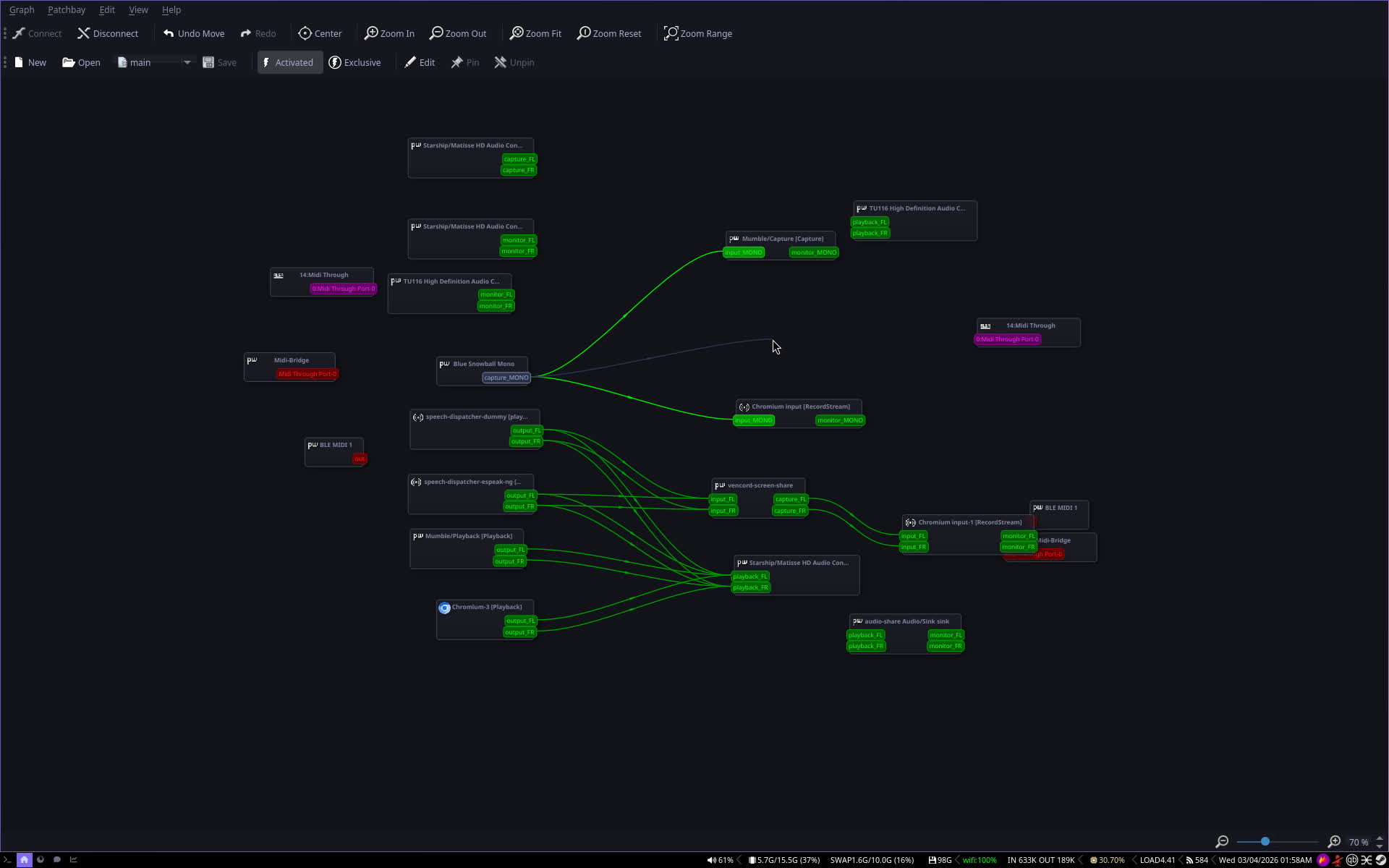Image resolution: width=1389 pixels, height=868 pixels.
Task: Center the graph view
Action: pos(320,33)
